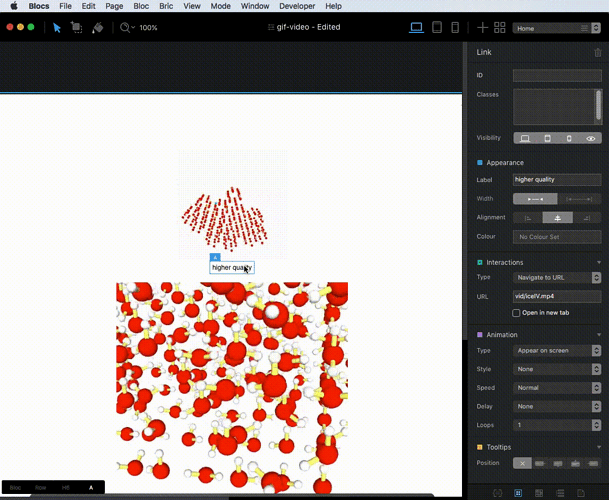Switch to tablet viewport preview

point(437,27)
